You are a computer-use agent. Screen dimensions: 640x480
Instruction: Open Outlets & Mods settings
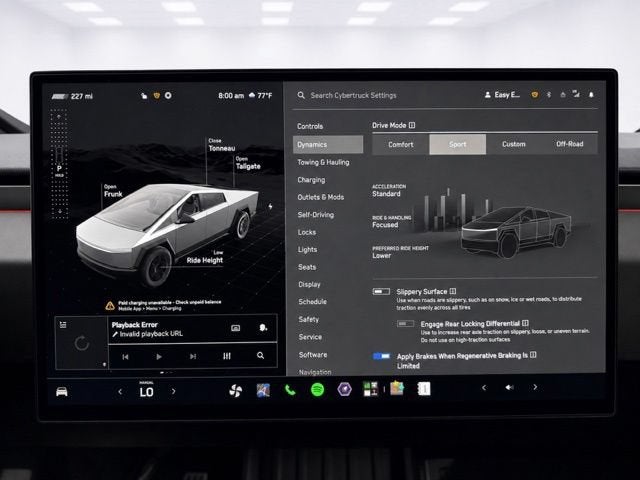[x=321, y=197]
